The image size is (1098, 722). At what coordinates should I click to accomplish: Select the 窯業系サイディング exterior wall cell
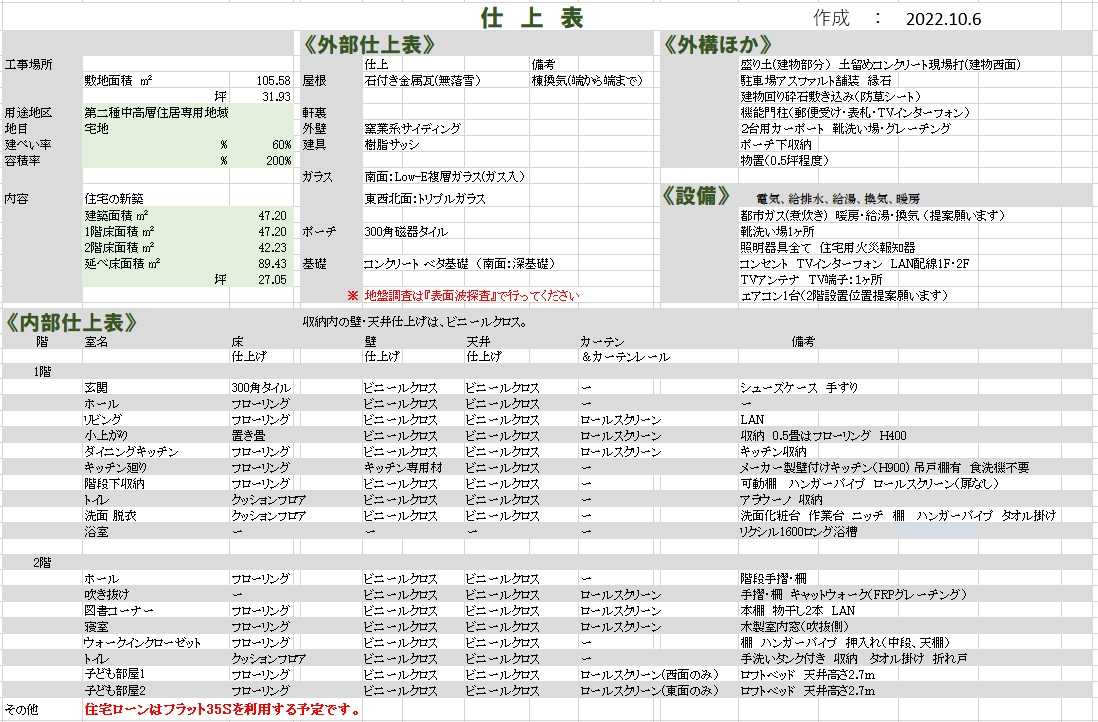pos(412,129)
